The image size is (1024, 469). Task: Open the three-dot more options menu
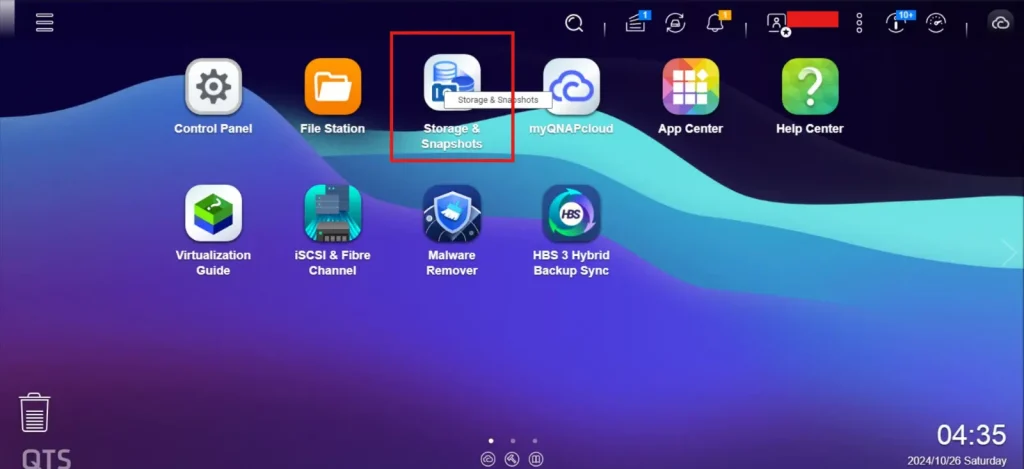point(859,23)
